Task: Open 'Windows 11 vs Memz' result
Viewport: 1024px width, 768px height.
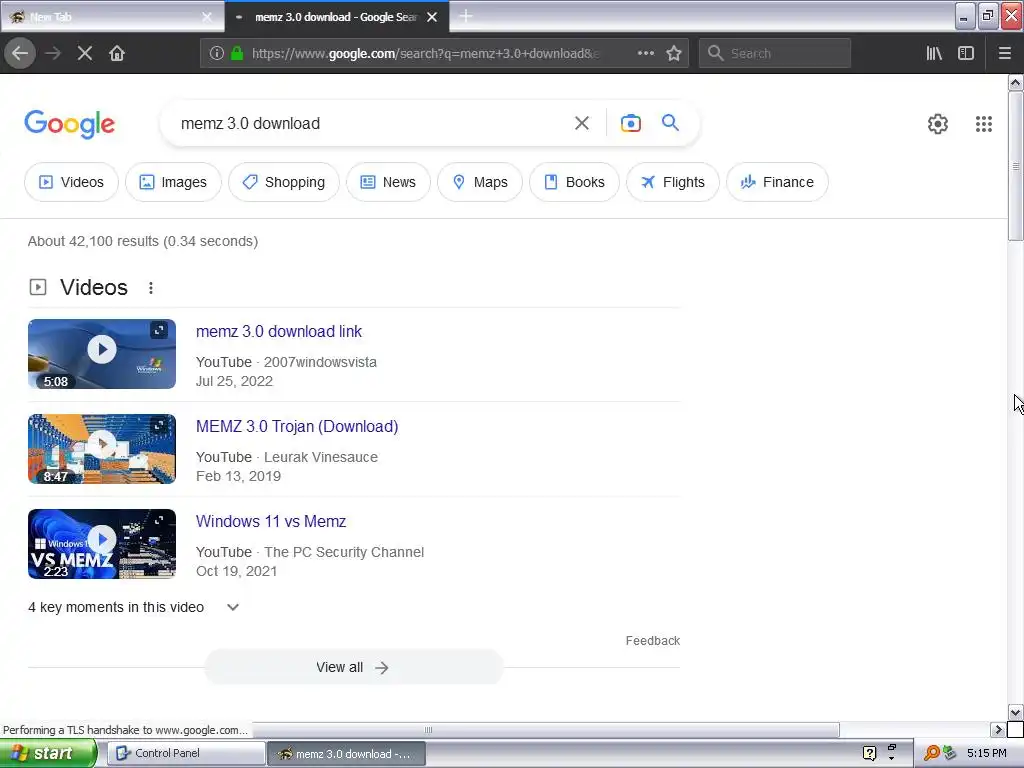Action: pos(271,521)
